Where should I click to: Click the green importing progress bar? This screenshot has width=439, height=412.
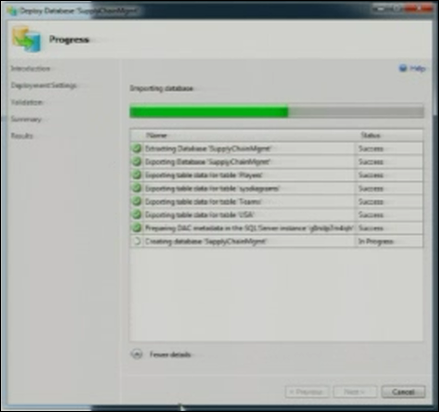click(x=277, y=111)
